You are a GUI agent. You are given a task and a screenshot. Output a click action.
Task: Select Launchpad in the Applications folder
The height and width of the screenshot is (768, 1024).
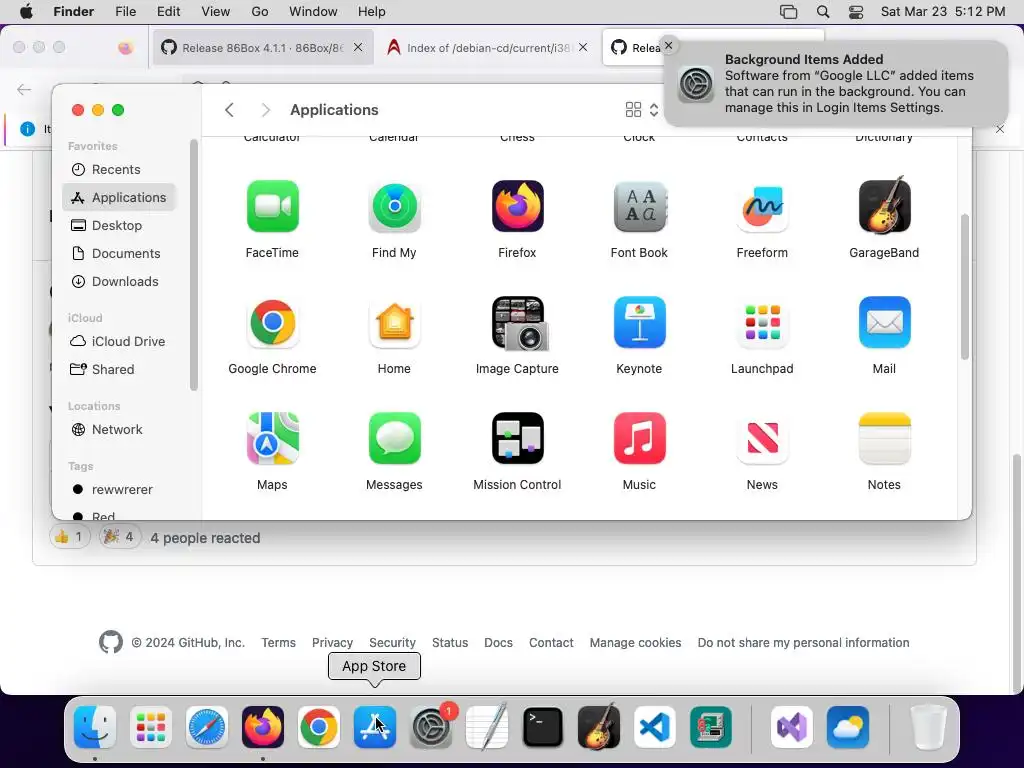point(762,323)
